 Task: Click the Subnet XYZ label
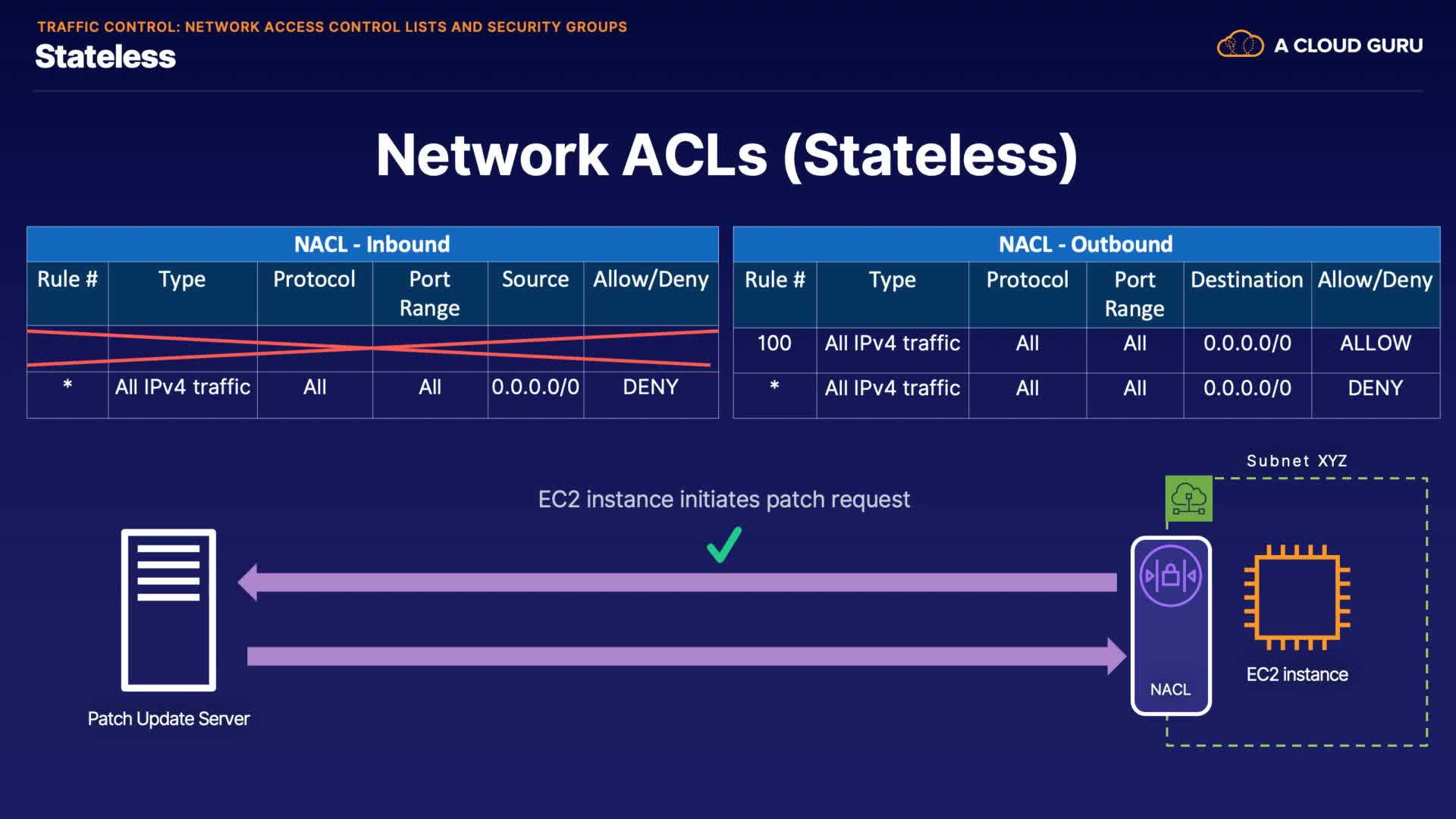point(1296,461)
